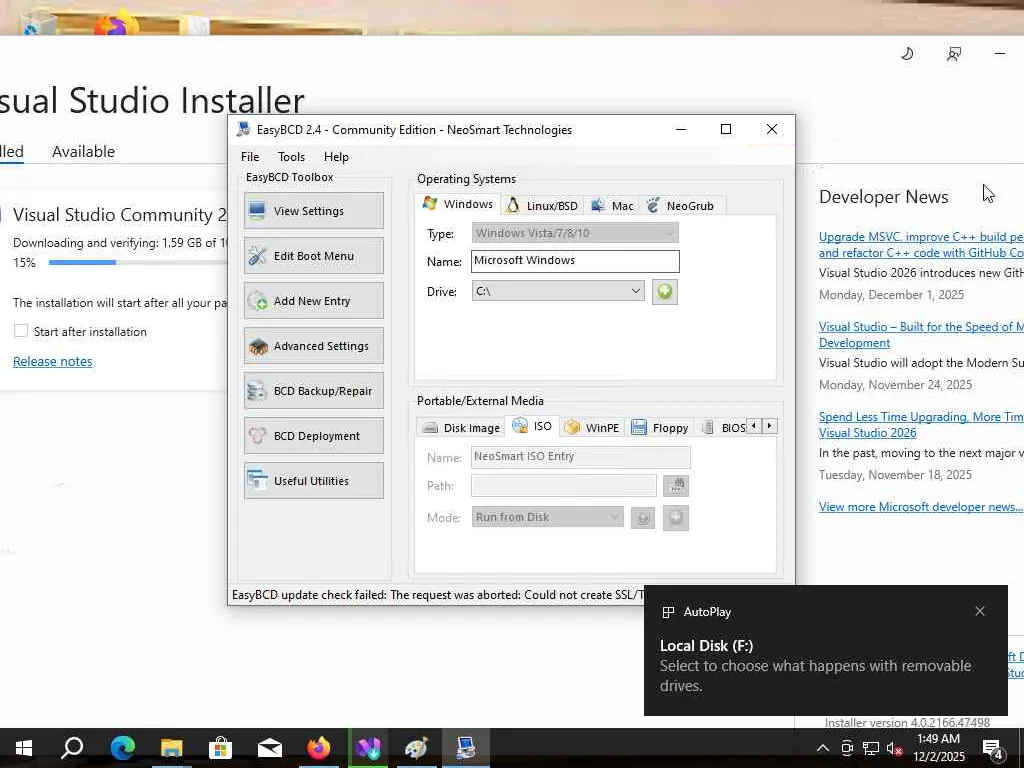Screen dimensions: 1024x768
Task: Click the gray add icon at the end of the Mode row
Action: point(676,518)
